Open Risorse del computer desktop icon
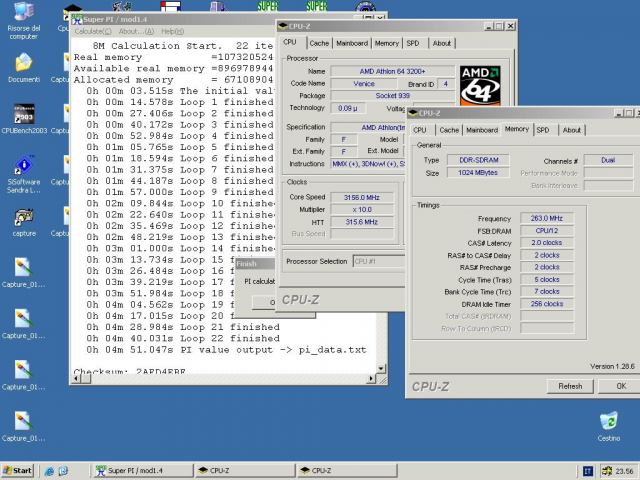 24,18
